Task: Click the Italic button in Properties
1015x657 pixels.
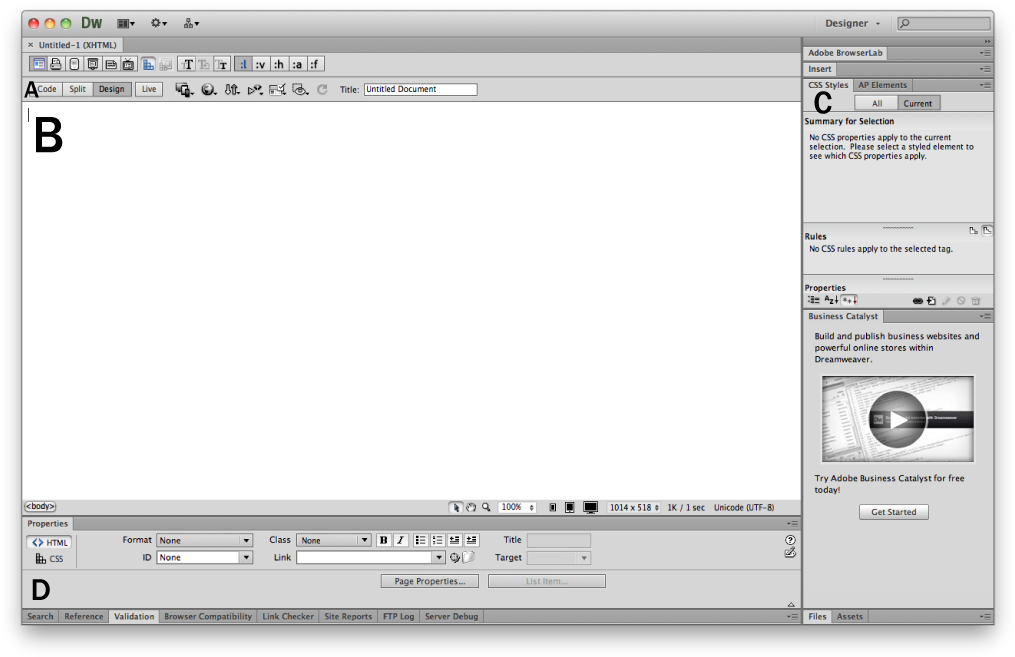Action: (x=401, y=540)
